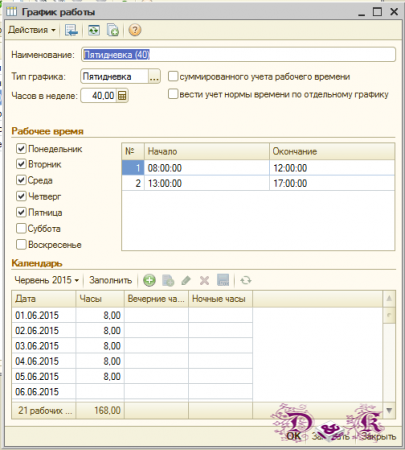Screen dimensions: 405x450
Task: Click the help question mark icon
Action: click(x=135, y=30)
